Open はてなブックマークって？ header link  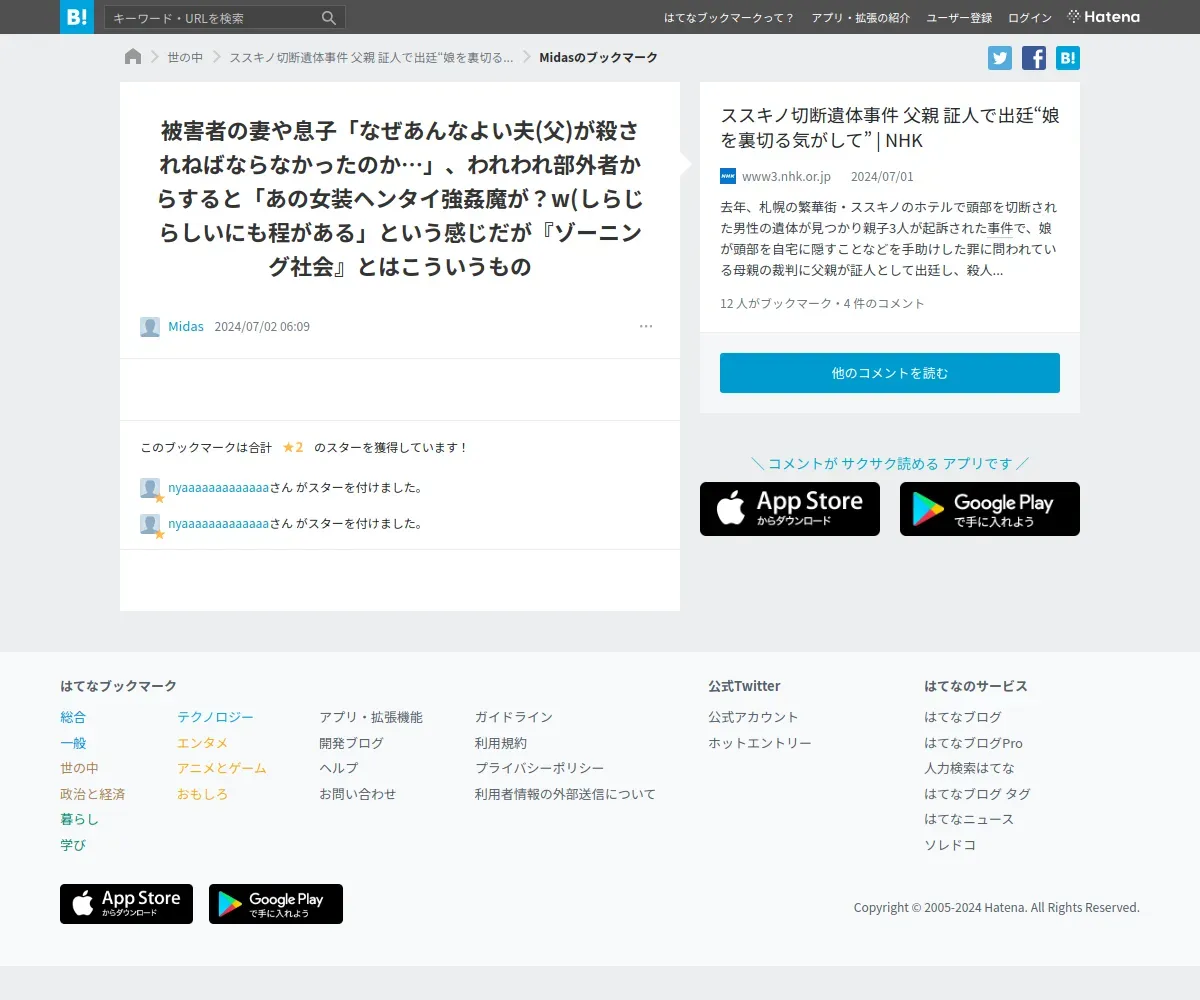(729, 18)
